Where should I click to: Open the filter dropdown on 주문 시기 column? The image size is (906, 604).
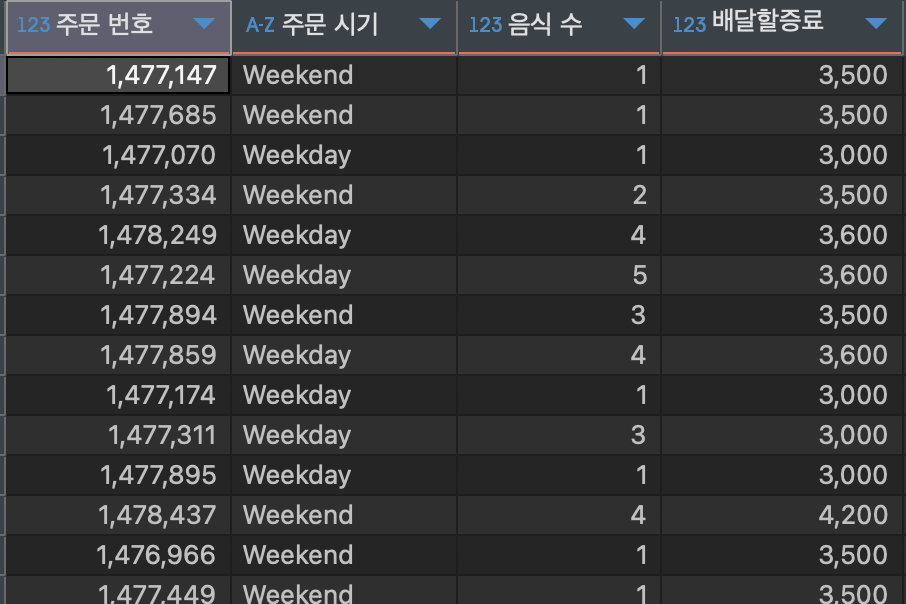click(x=430, y=25)
